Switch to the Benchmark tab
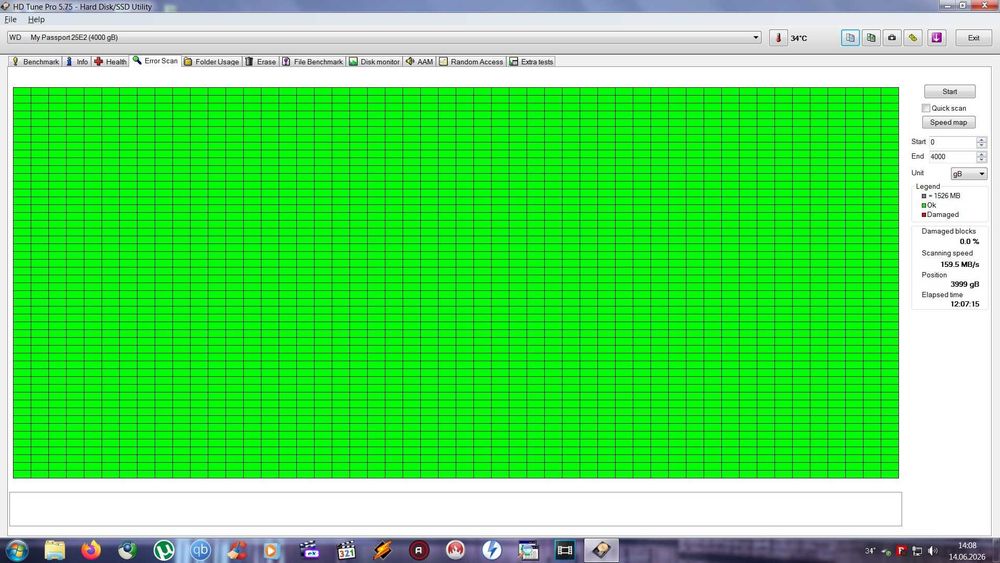The image size is (1000, 563). pos(36,62)
